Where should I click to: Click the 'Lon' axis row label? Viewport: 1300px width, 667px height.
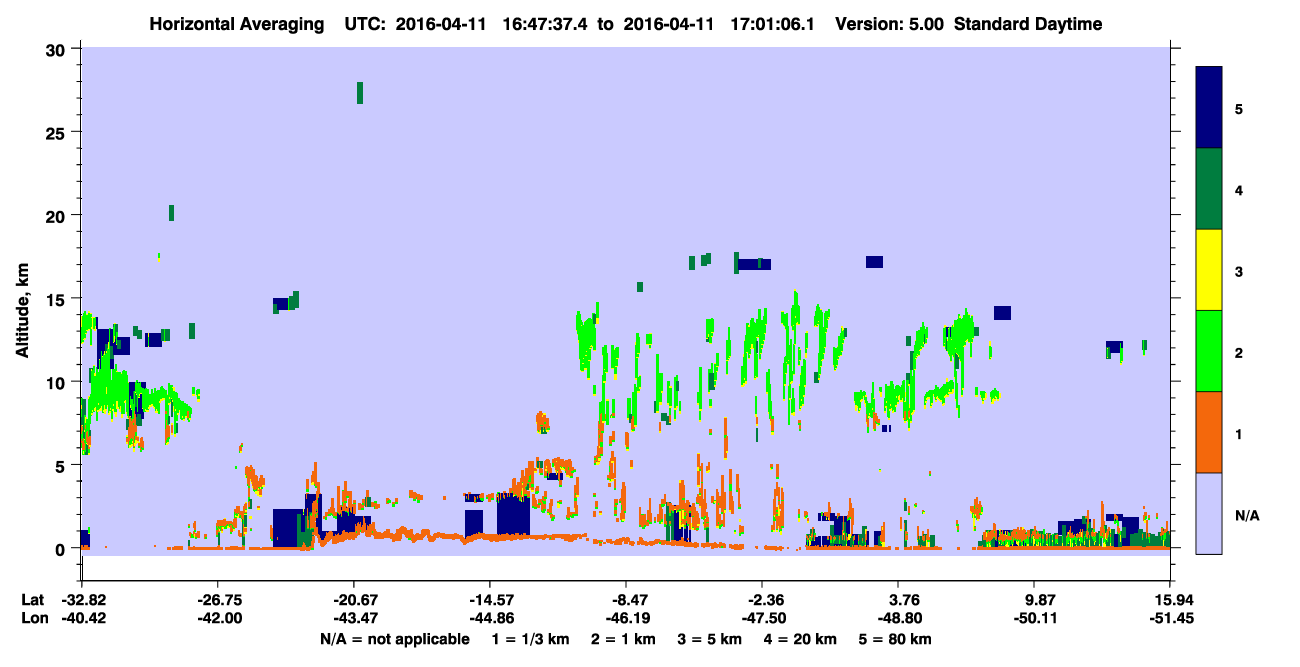[x=33, y=618]
